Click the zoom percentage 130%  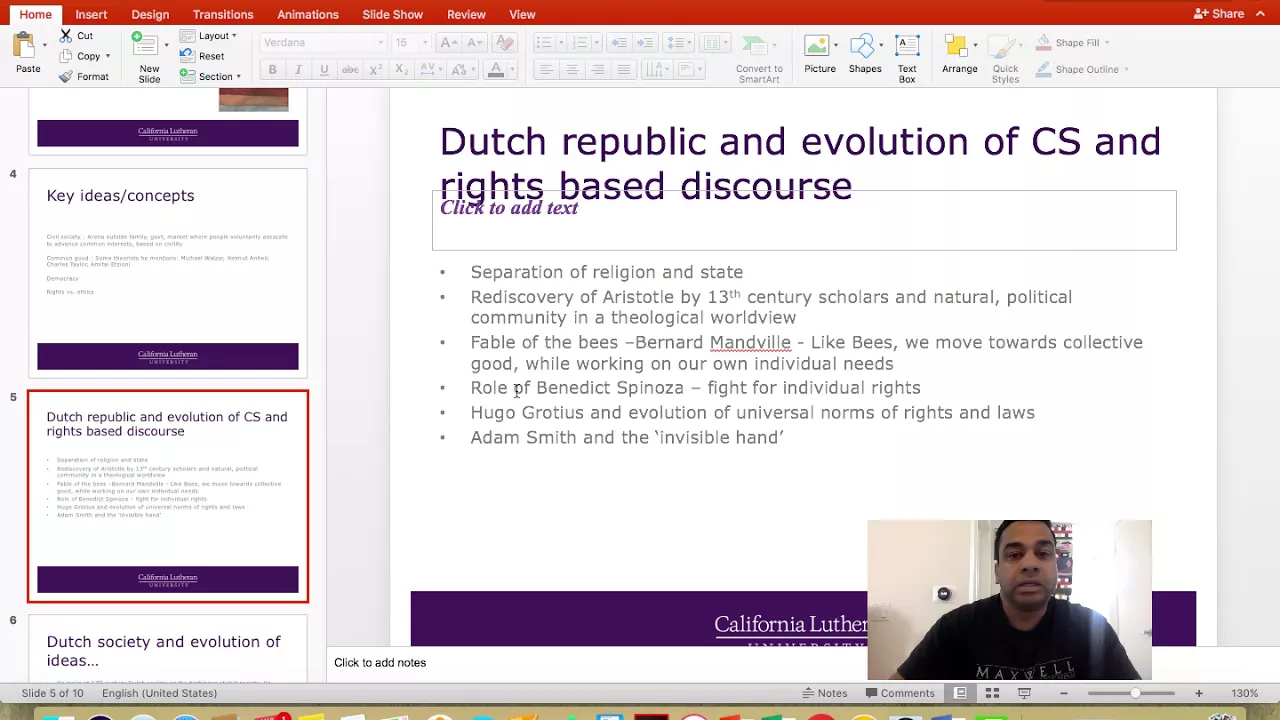coord(1244,693)
